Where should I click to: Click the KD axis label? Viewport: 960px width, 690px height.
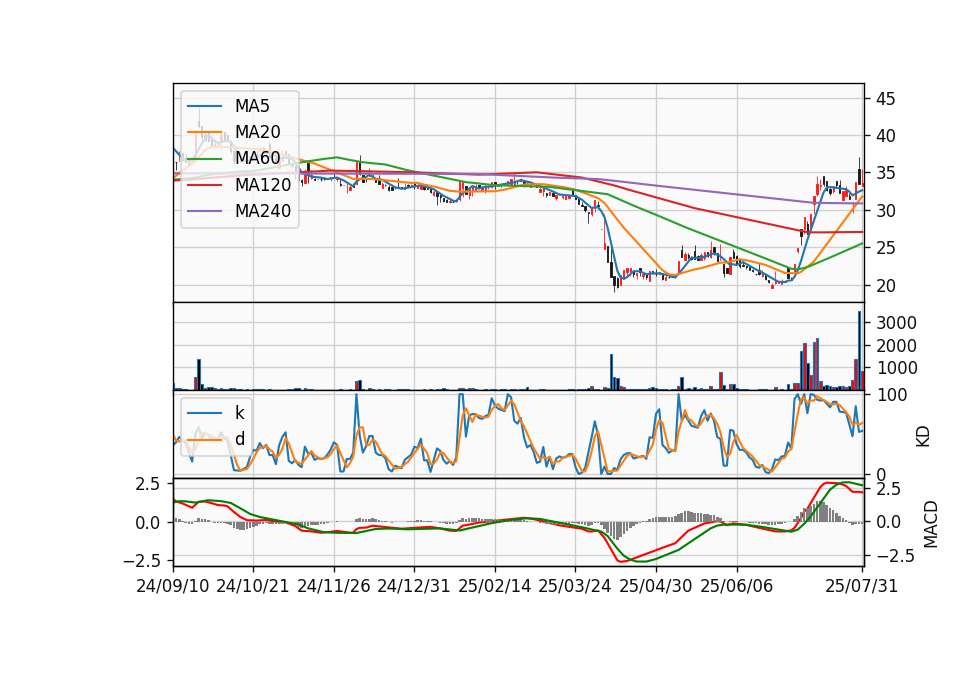923,437
